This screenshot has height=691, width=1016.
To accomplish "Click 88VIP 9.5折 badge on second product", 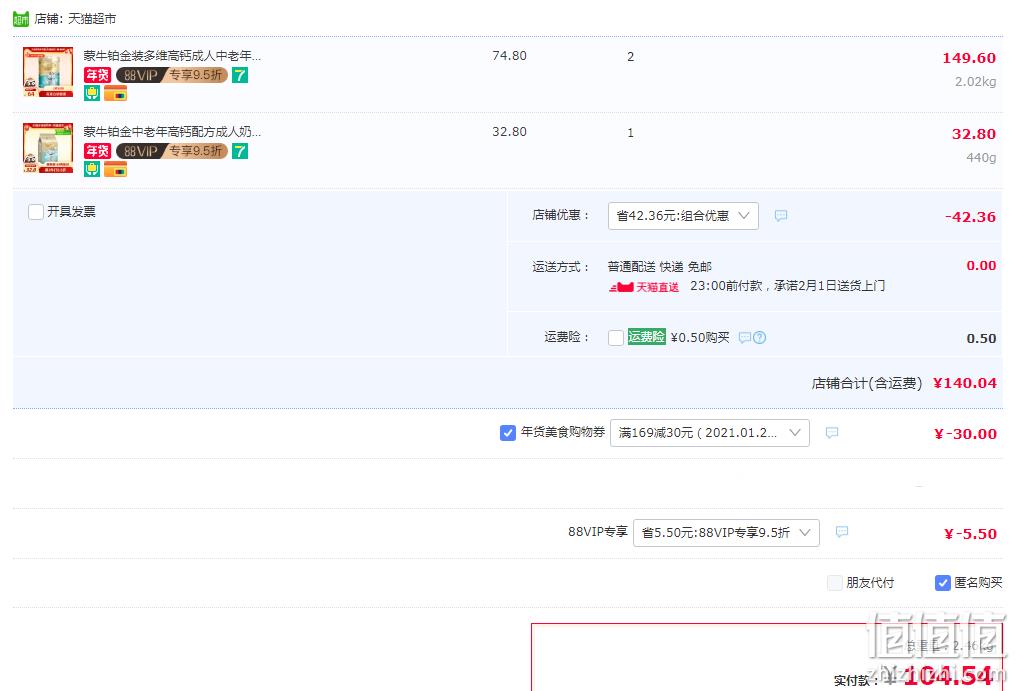I will click(172, 151).
